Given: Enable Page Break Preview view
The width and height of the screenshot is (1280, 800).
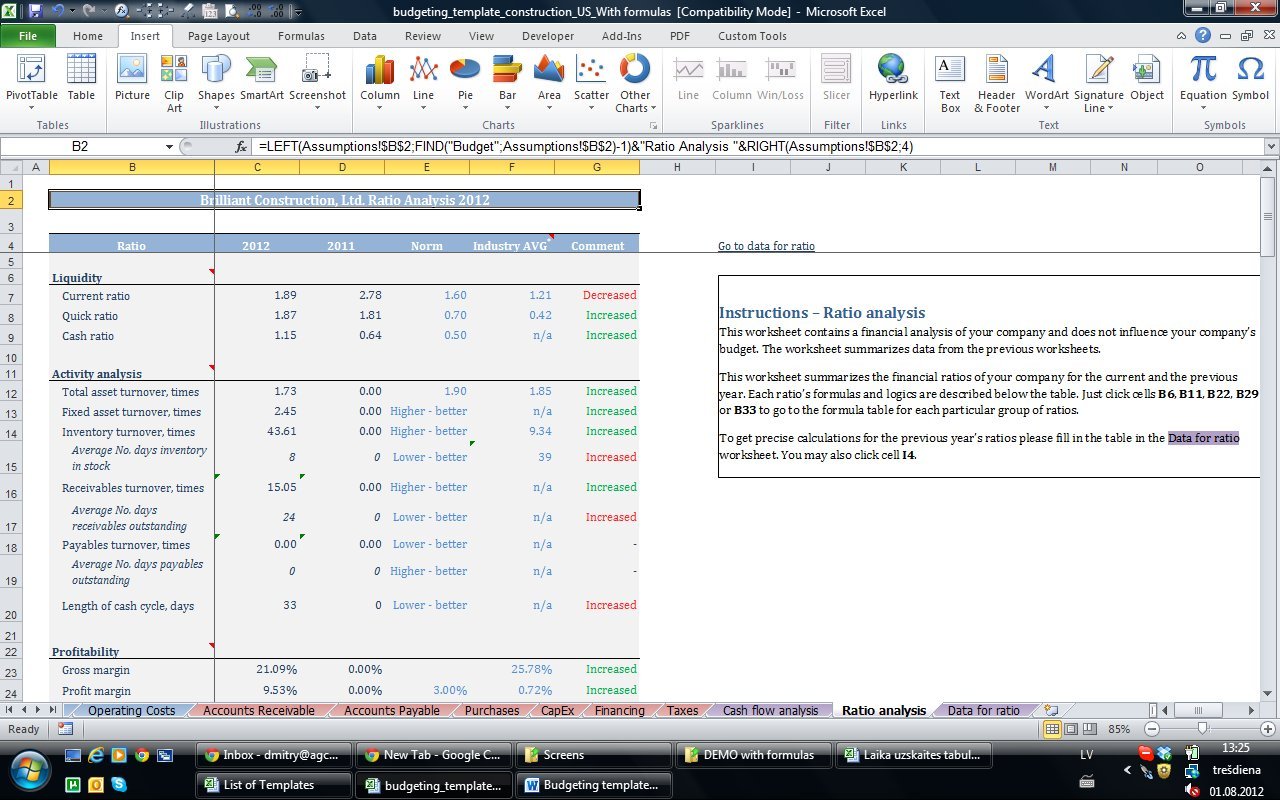Looking at the screenshot, I should click(x=1091, y=729).
